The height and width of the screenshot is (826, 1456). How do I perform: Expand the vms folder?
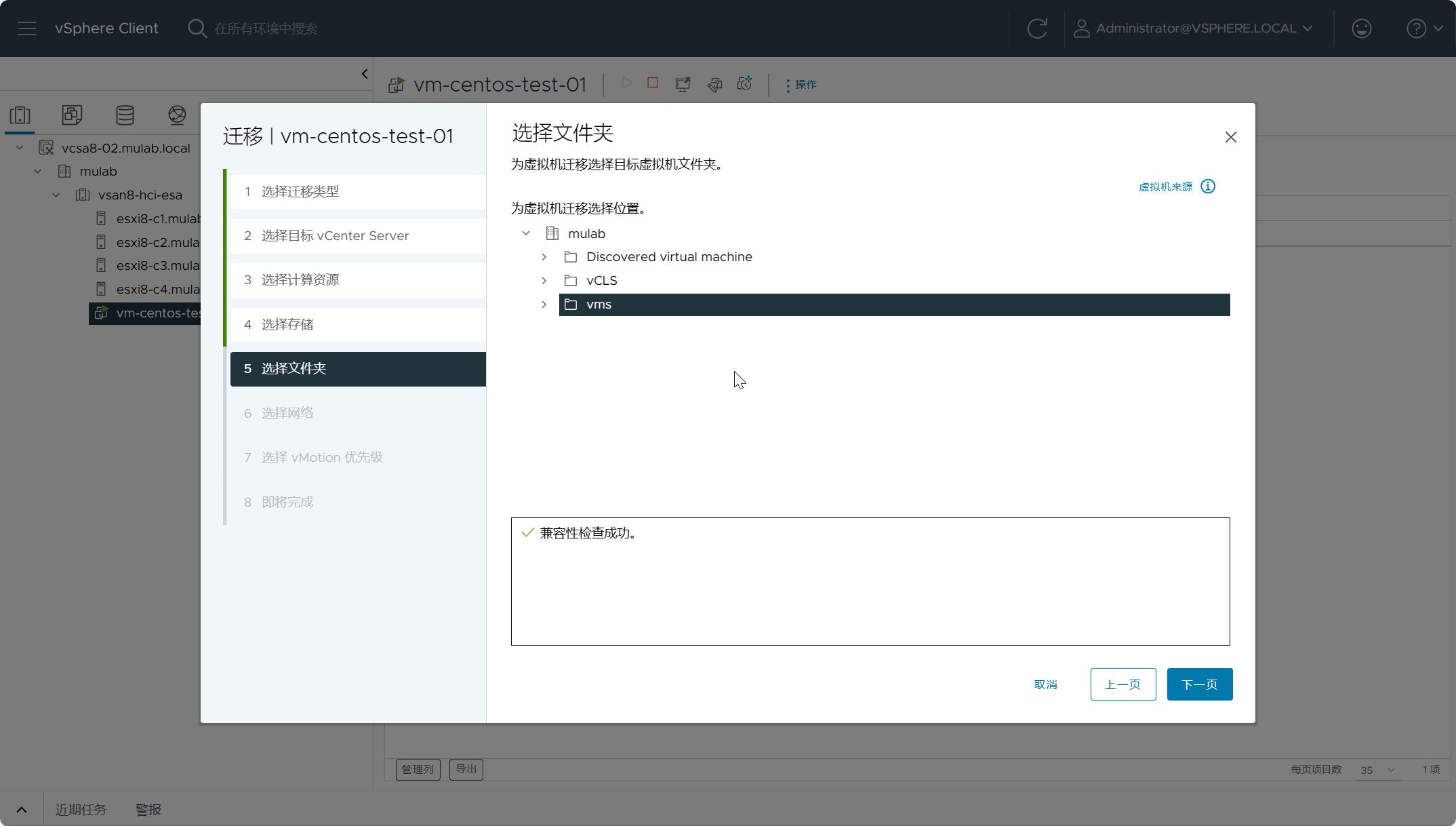544,304
